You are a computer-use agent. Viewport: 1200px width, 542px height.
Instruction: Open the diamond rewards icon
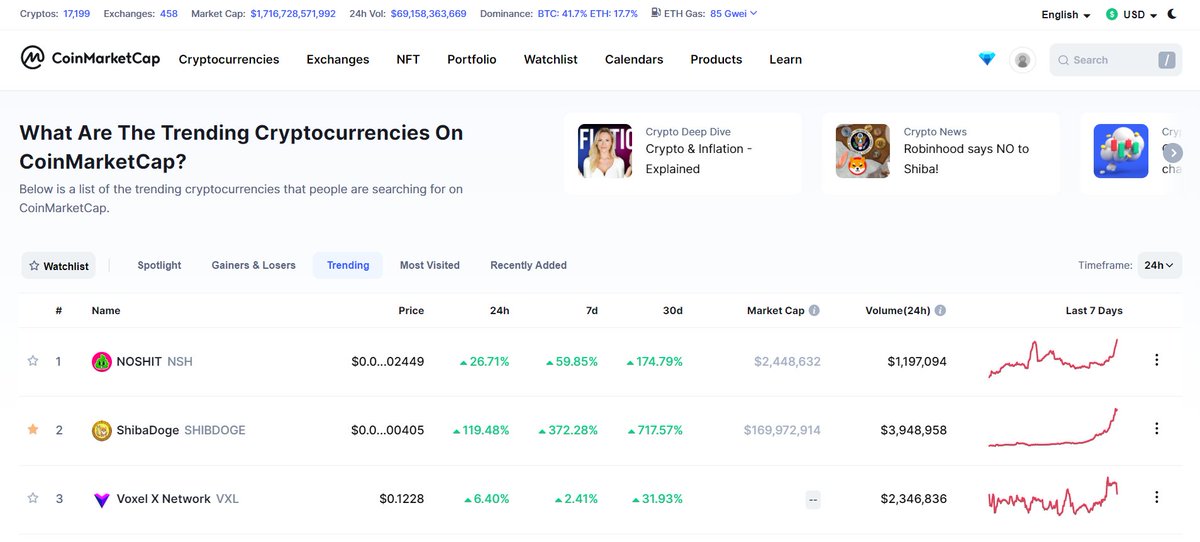(x=987, y=59)
